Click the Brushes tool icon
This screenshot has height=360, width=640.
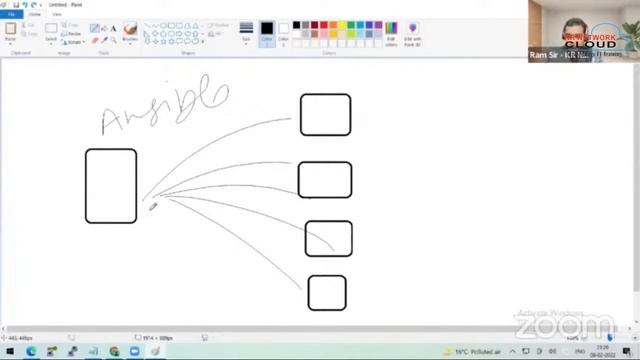click(x=130, y=29)
